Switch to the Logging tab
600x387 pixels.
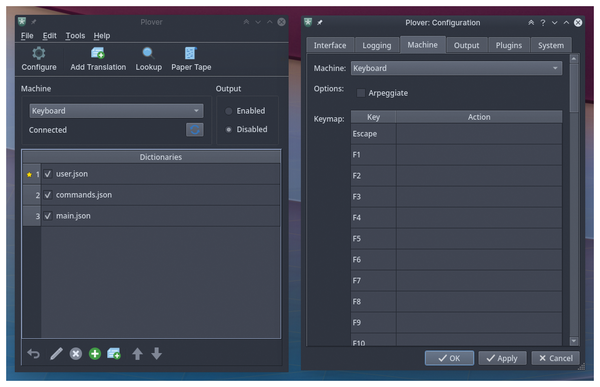377,45
